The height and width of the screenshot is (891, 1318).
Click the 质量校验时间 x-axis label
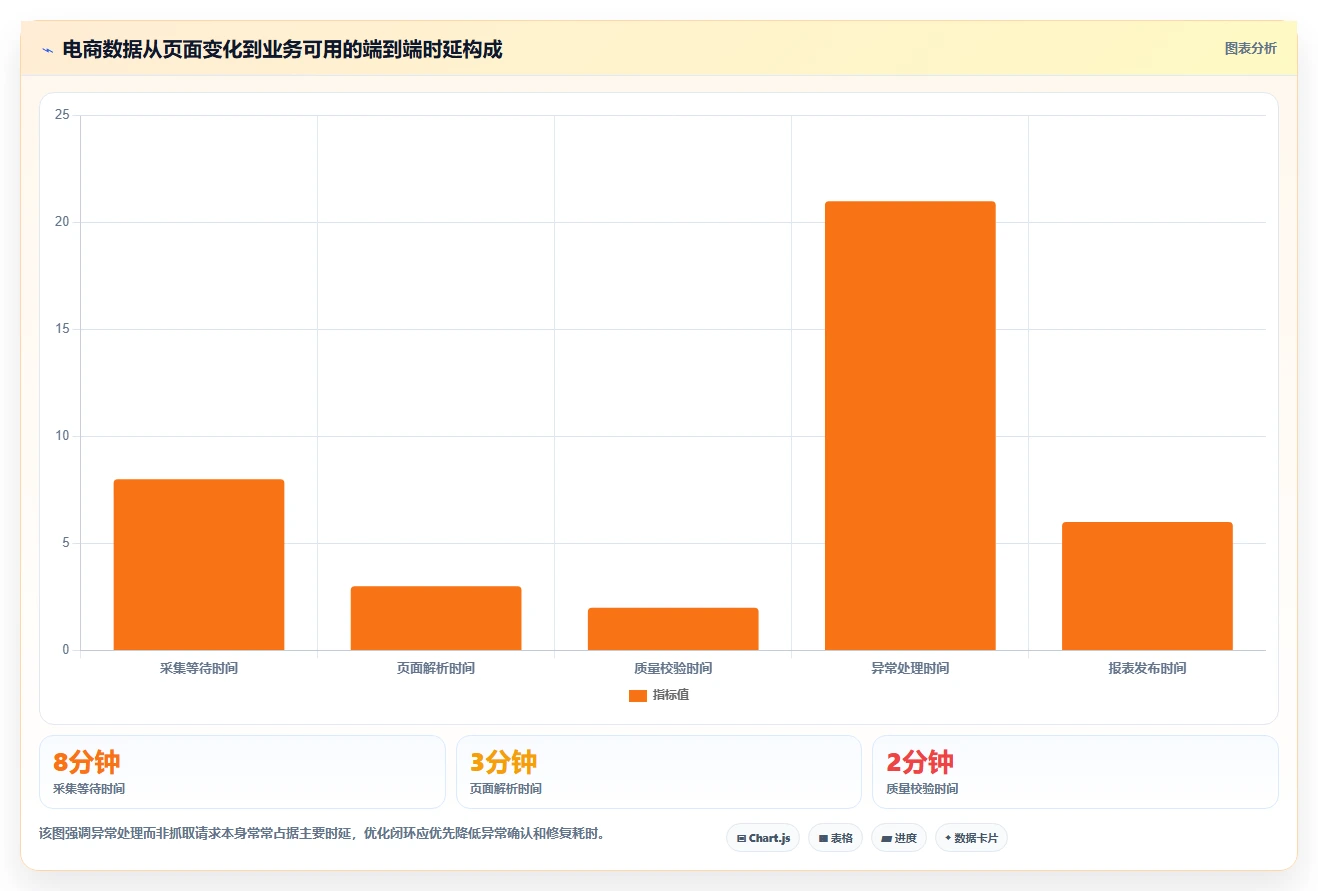[x=673, y=668]
